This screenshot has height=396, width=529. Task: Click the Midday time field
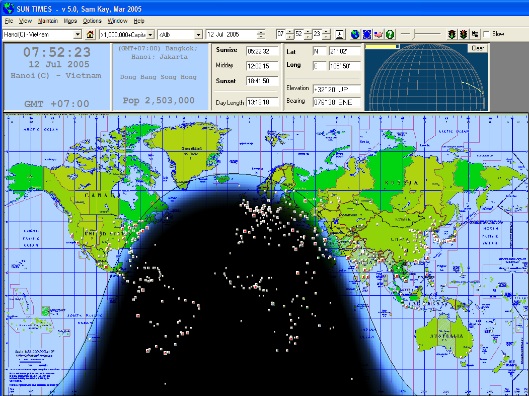coord(262,66)
